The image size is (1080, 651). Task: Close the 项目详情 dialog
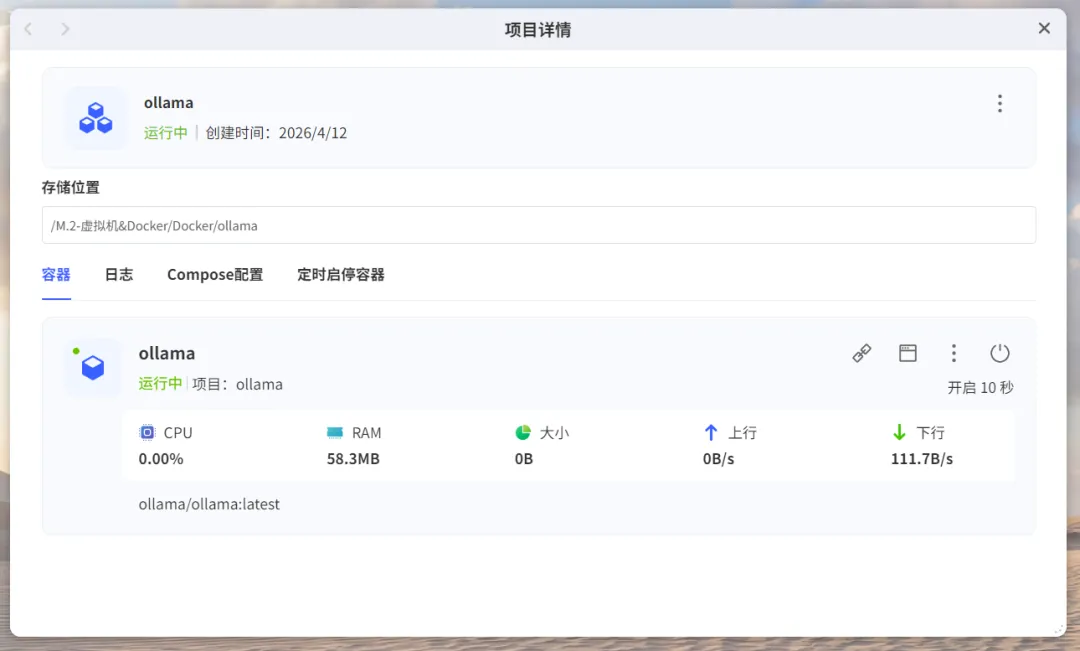pyautogui.click(x=1044, y=28)
